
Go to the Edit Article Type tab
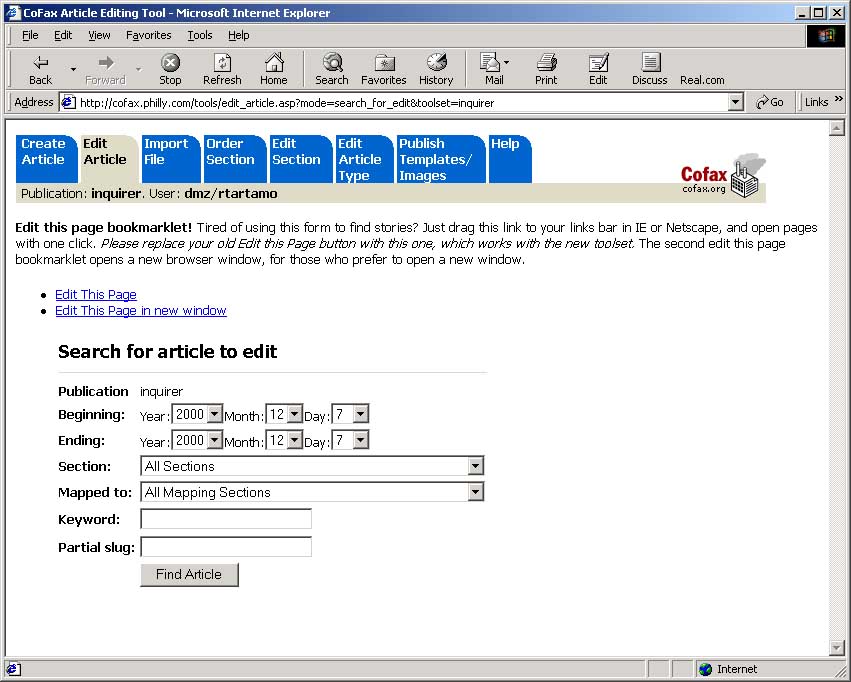364,158
